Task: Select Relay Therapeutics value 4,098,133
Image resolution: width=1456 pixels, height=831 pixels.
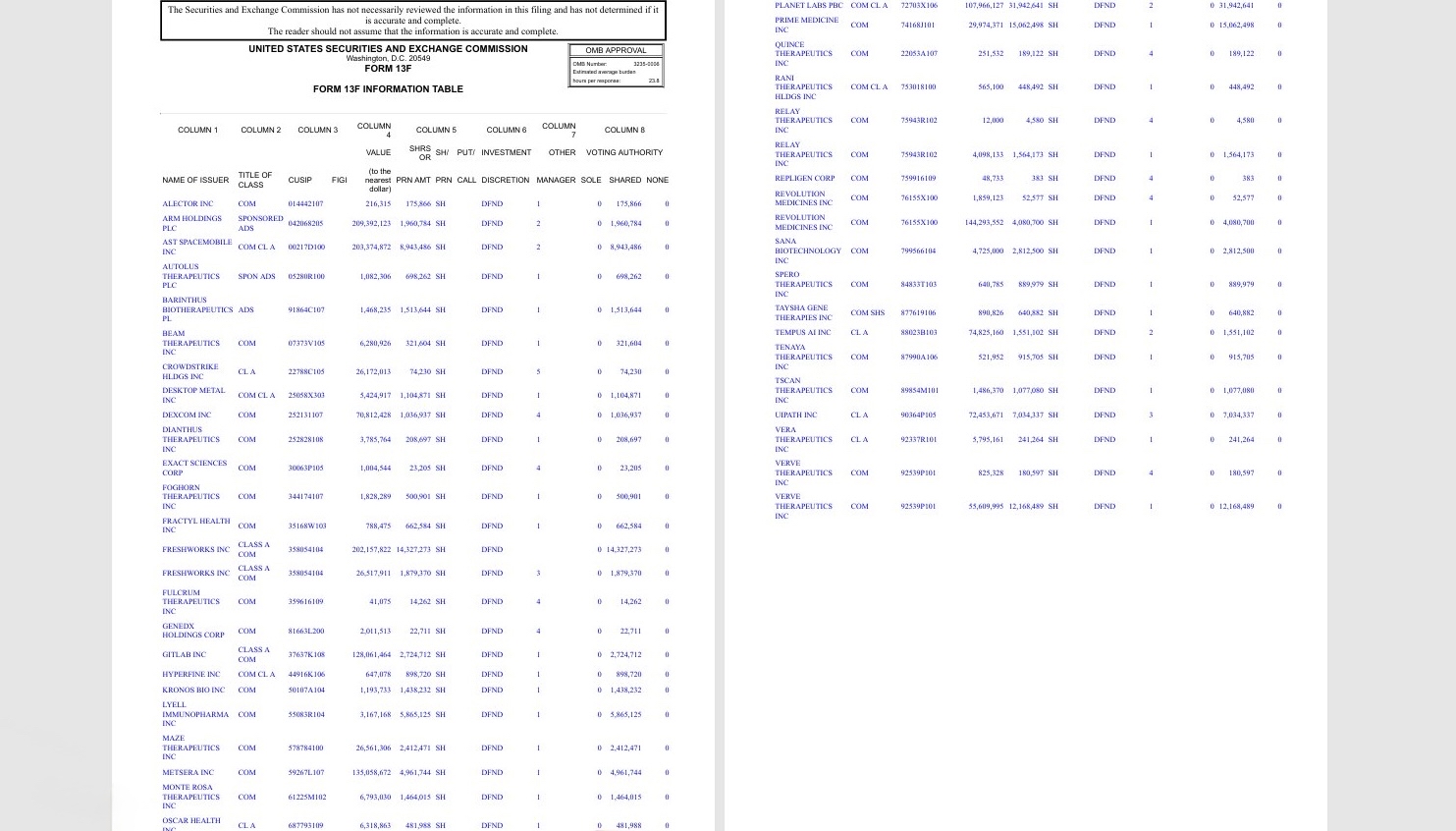Action: coord(989,155)
